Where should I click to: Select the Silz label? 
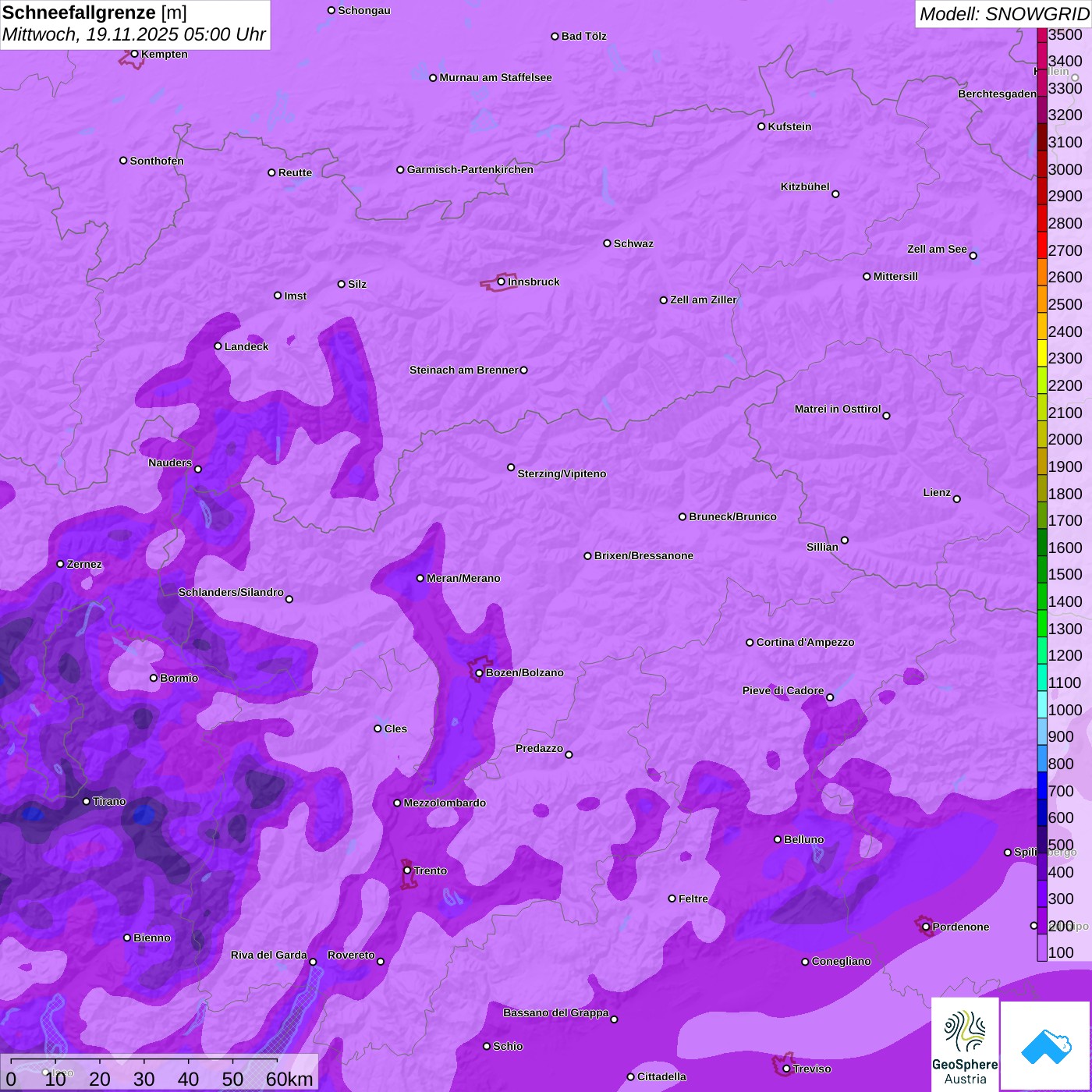(357, 284)
